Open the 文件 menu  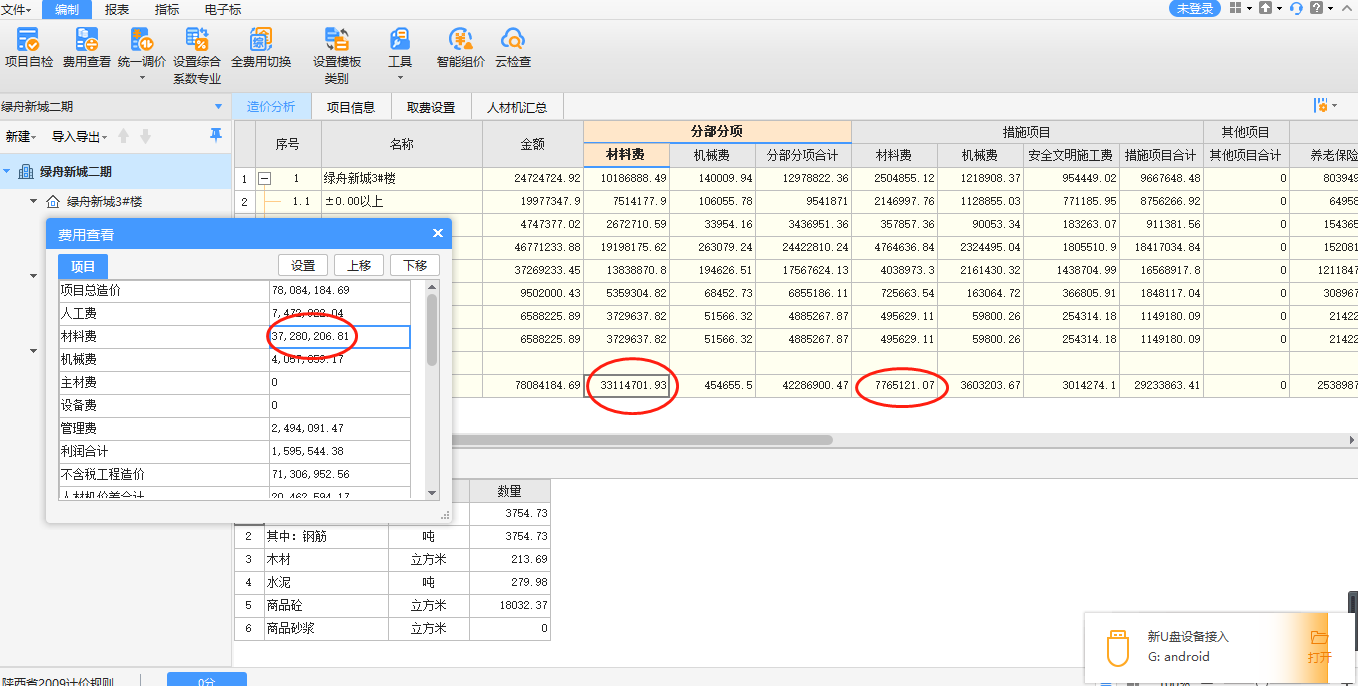click(x=16, y=9)
